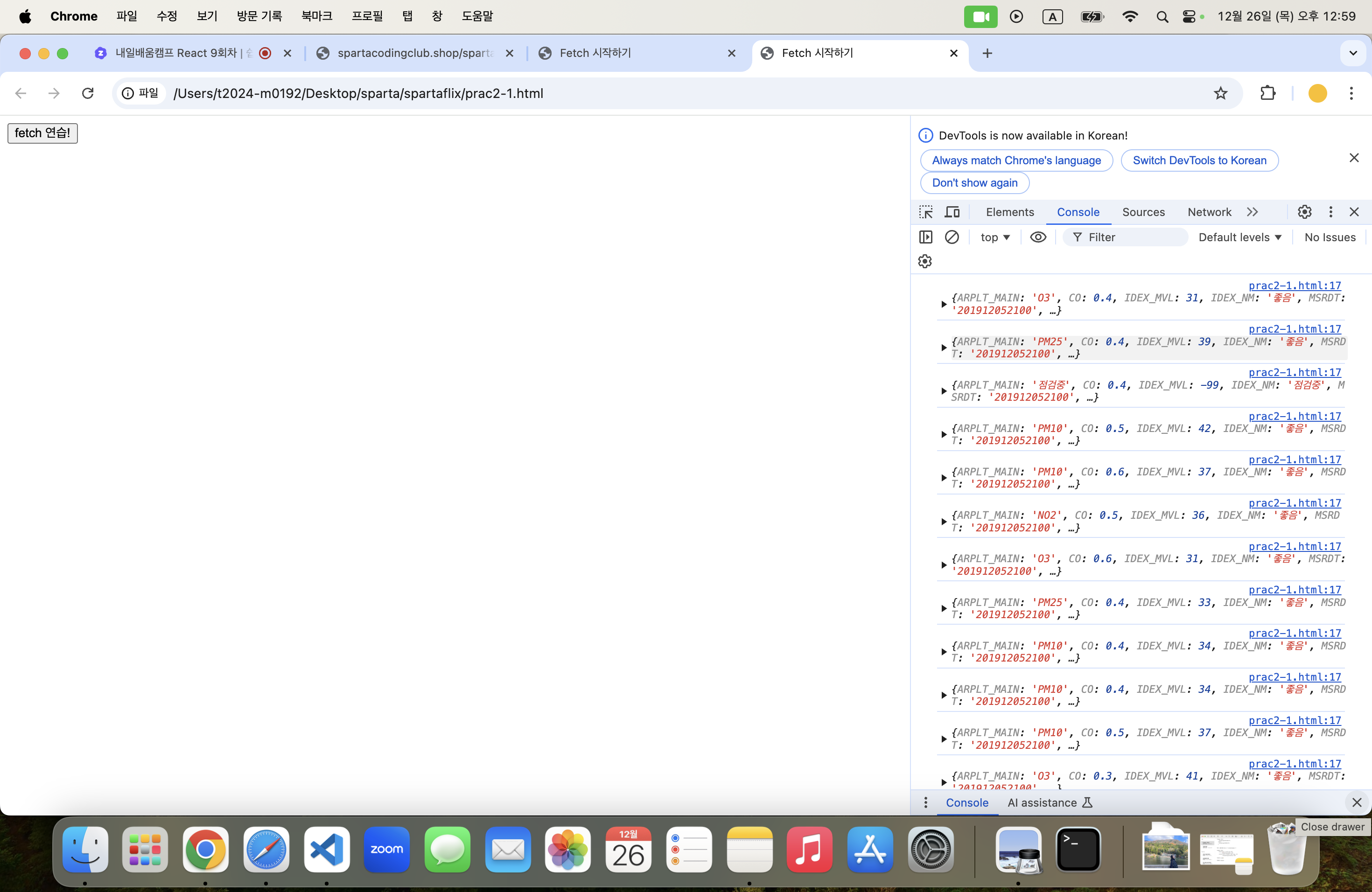The width and height of the screenshot is (1372, 892).
Task: Show the console sidebar panel icon
Action: [926, 237]
